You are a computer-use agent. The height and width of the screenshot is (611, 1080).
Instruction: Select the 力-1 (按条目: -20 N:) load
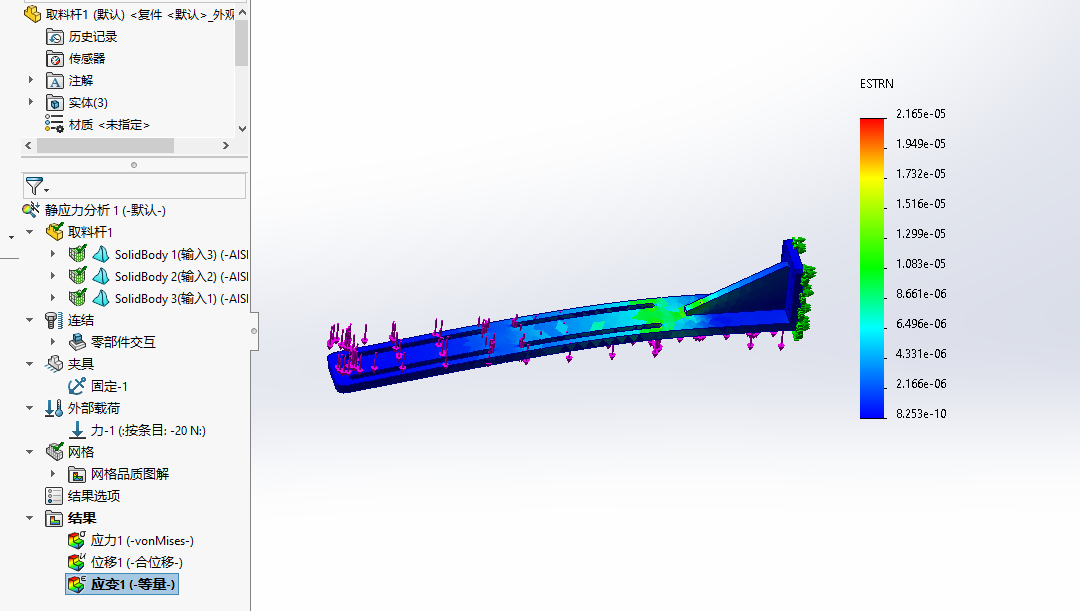pyautogui.click(x=148, y=431)
